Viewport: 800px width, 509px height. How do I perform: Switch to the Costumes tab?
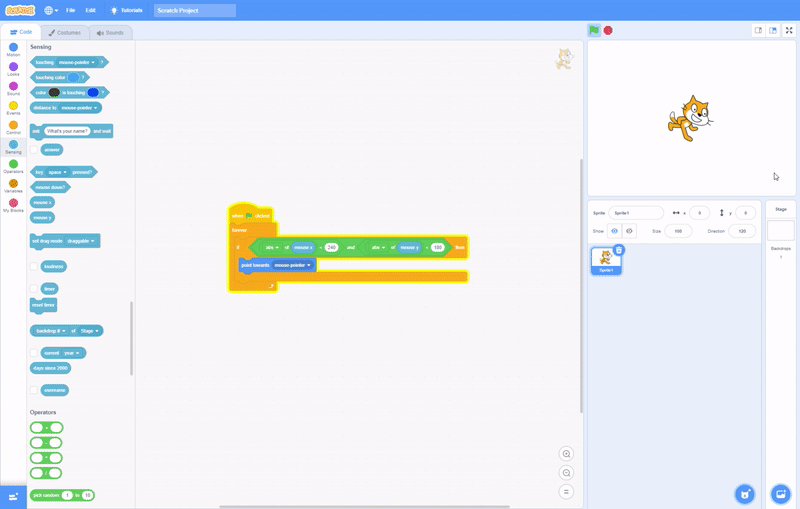coord(65,32)
